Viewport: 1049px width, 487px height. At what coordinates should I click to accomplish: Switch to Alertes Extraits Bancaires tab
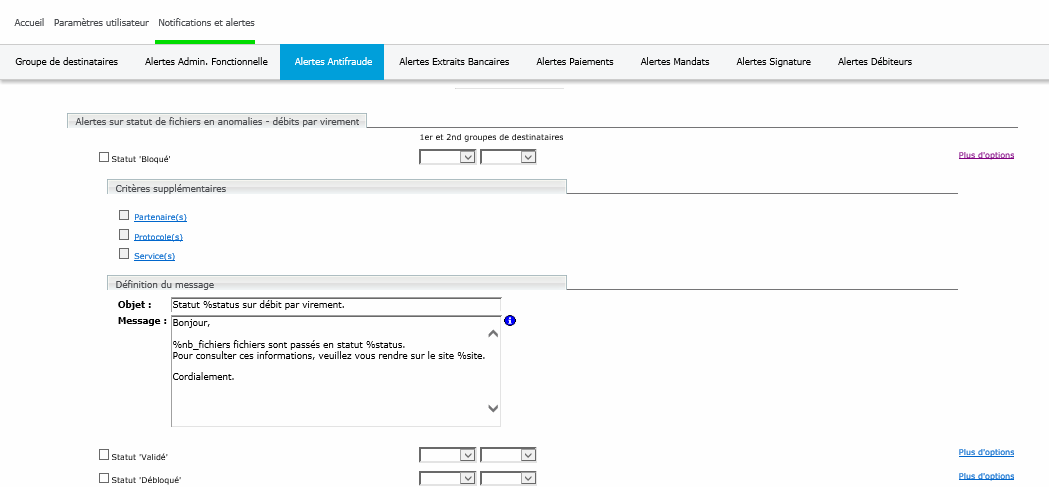454,62
